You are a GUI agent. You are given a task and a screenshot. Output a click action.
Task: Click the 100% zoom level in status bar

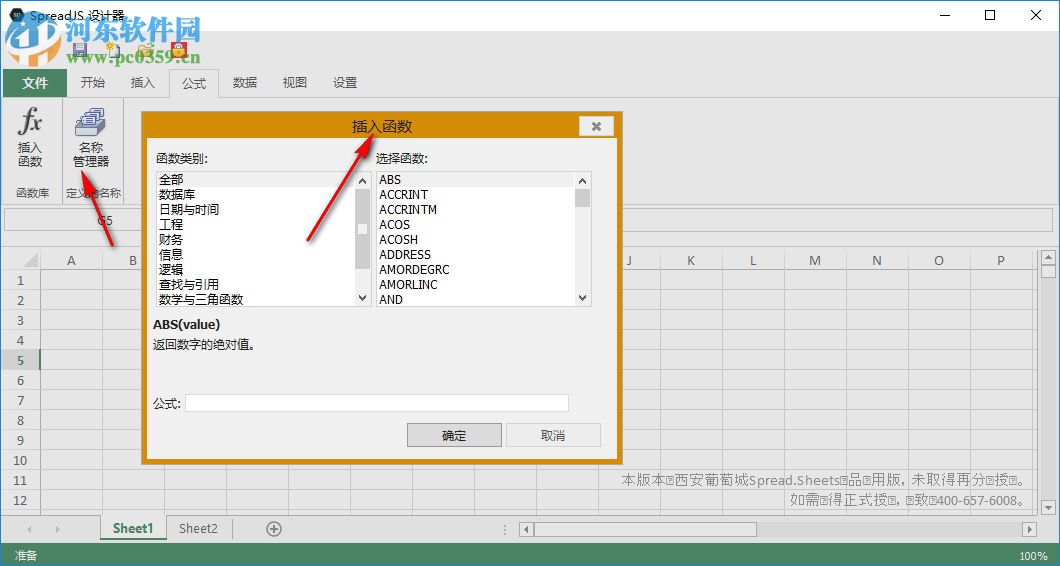[x=1033, y=556]
